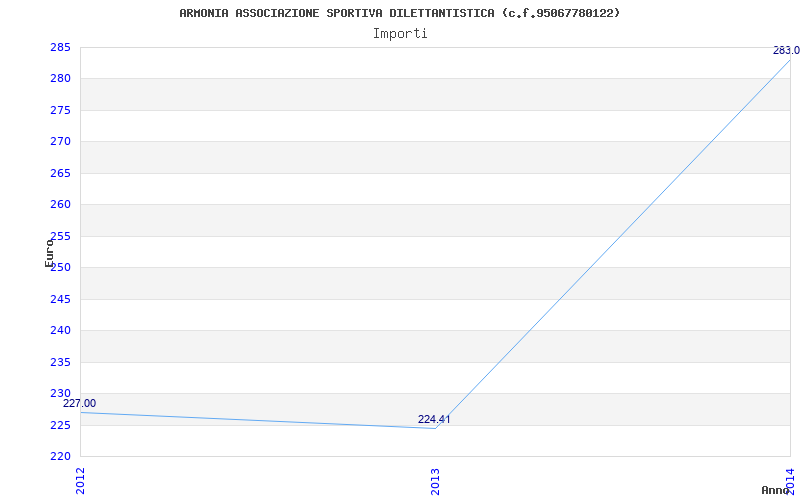800x500 pixels.
Task: Click the 230 y-axis tick label
Action: point(60,393)
